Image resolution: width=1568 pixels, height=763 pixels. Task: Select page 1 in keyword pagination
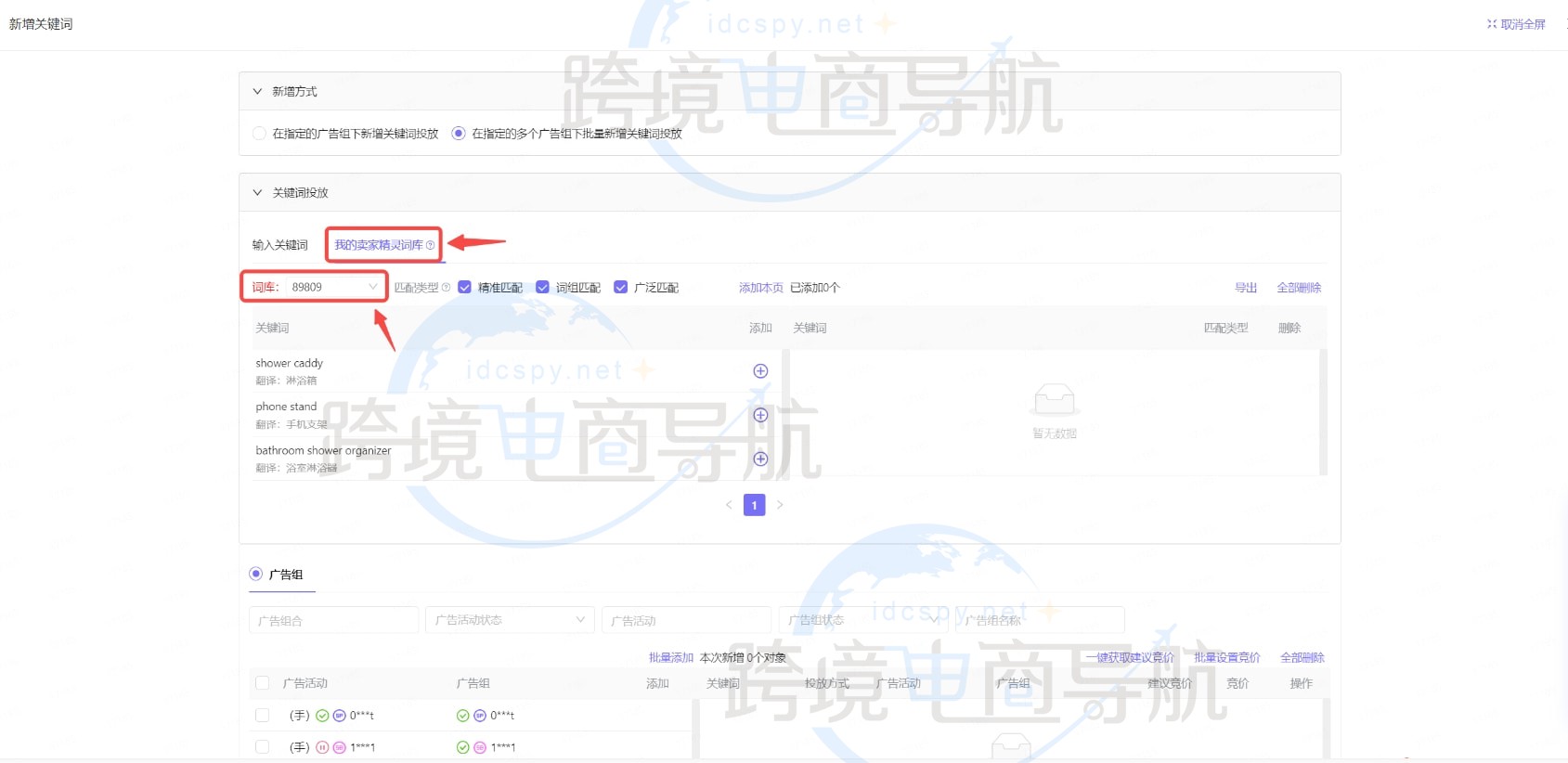755,505
